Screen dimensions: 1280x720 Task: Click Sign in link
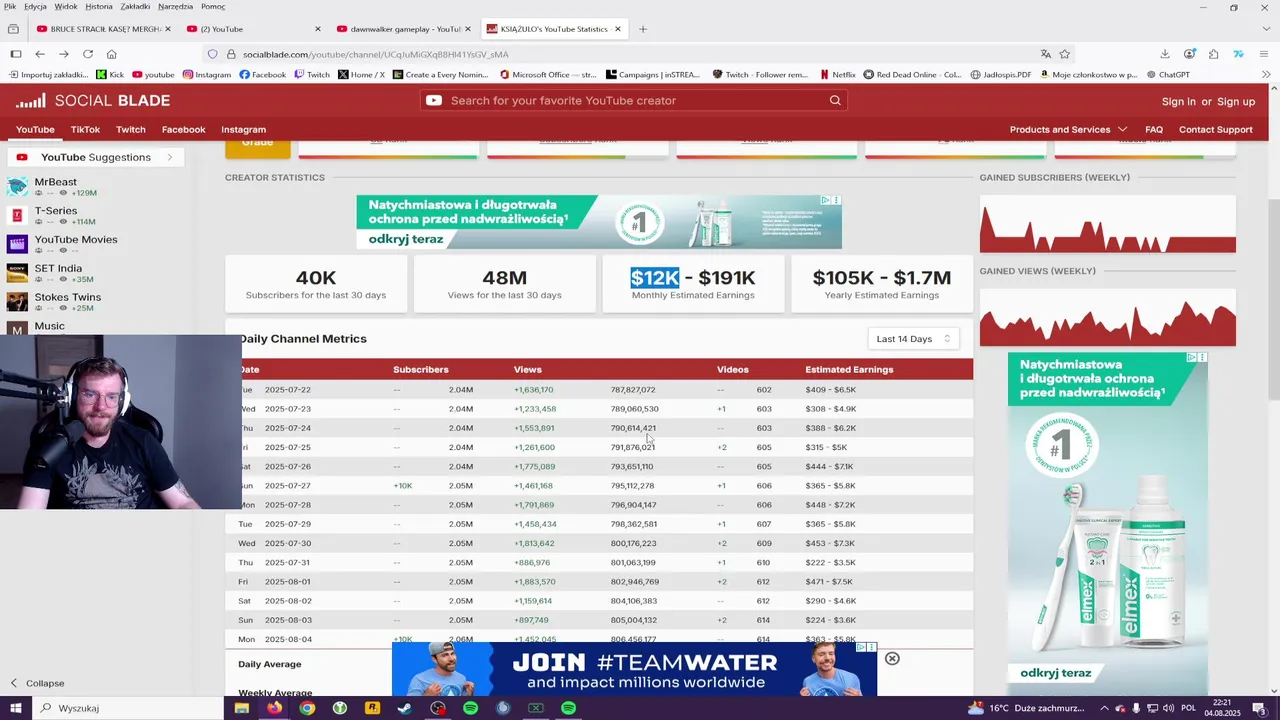click(x=1179, y=101)
